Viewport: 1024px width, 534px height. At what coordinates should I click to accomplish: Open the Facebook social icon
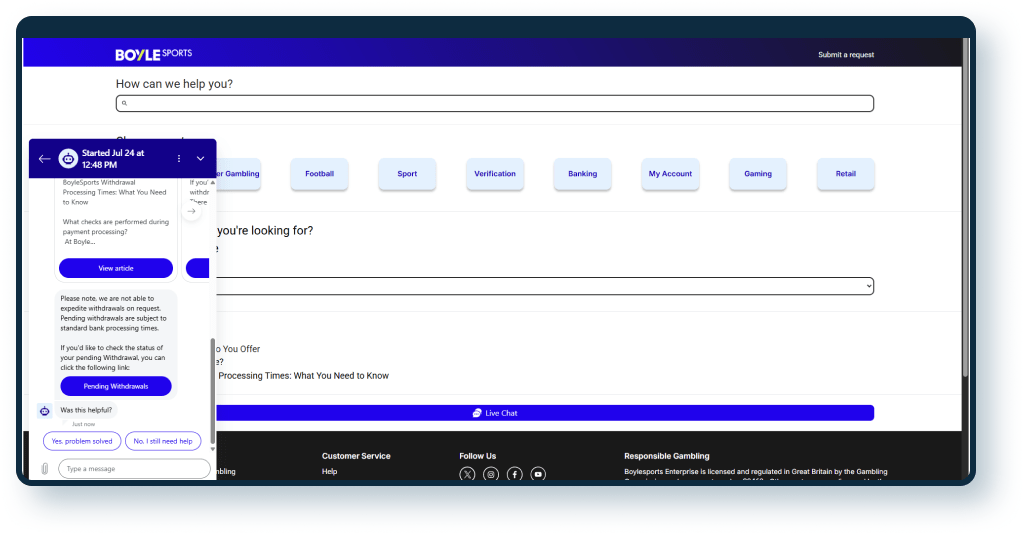515,474
